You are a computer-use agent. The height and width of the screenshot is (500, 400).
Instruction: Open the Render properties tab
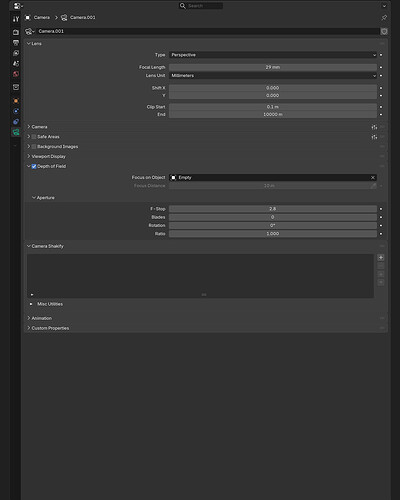point(16,32)
